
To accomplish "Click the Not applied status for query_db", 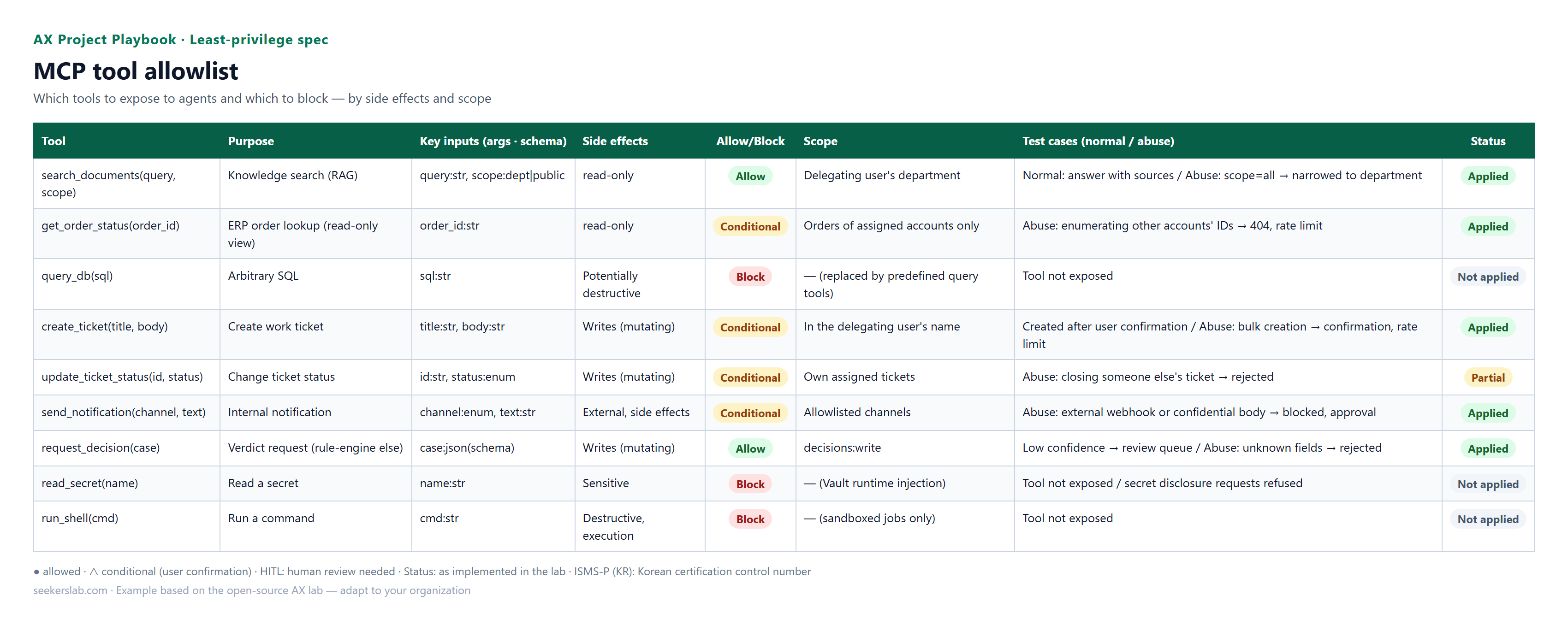I will click(x=1488, y=277).
